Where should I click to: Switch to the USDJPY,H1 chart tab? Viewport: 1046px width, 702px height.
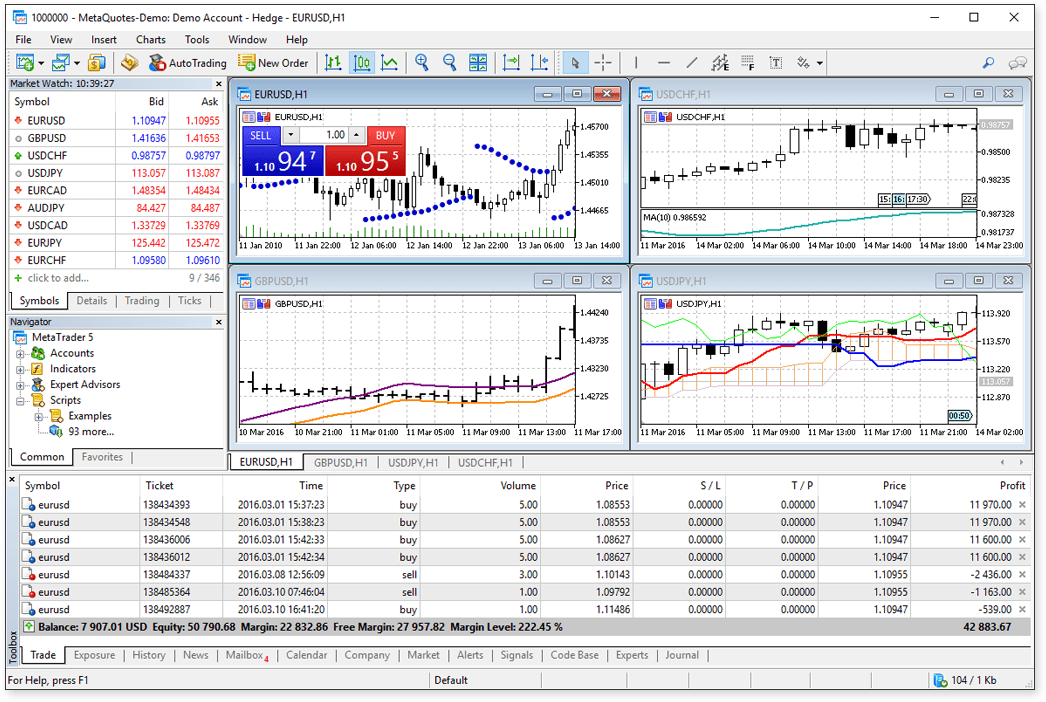(413, 462)
